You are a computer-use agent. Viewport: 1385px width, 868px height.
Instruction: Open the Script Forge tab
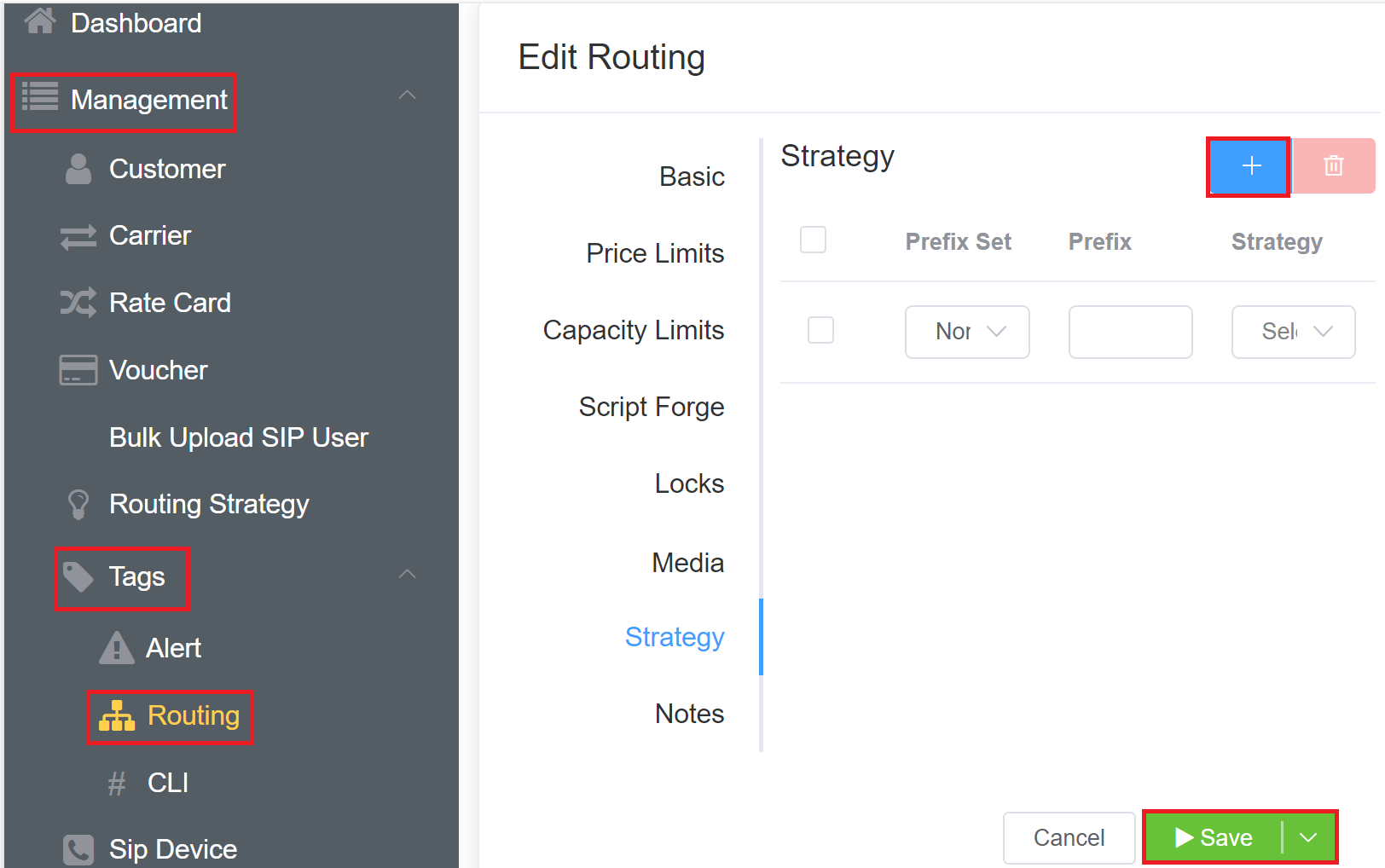[x=651, y=407]
